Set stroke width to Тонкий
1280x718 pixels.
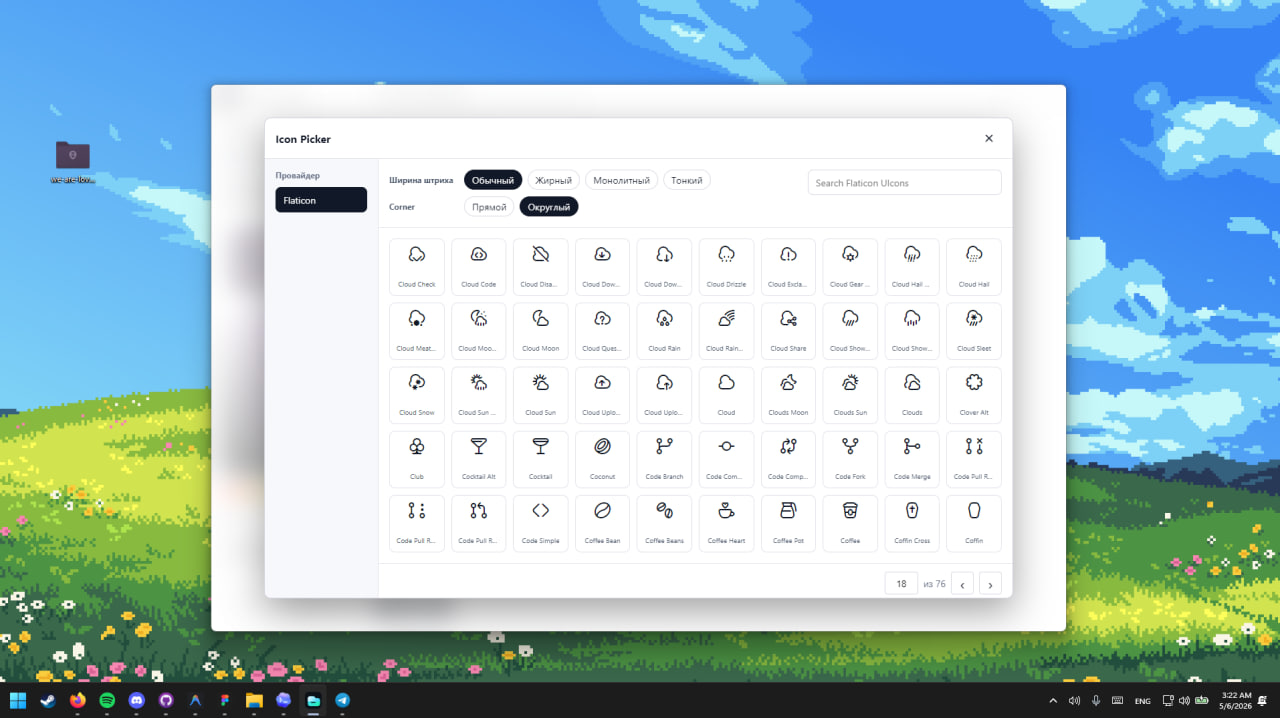coord(687,180)
